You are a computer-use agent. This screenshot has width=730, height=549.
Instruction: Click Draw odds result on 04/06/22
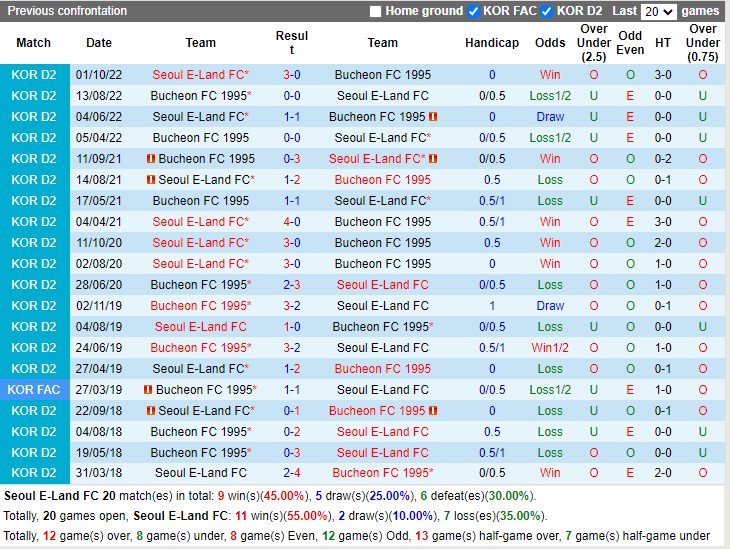tap(550, 117)
